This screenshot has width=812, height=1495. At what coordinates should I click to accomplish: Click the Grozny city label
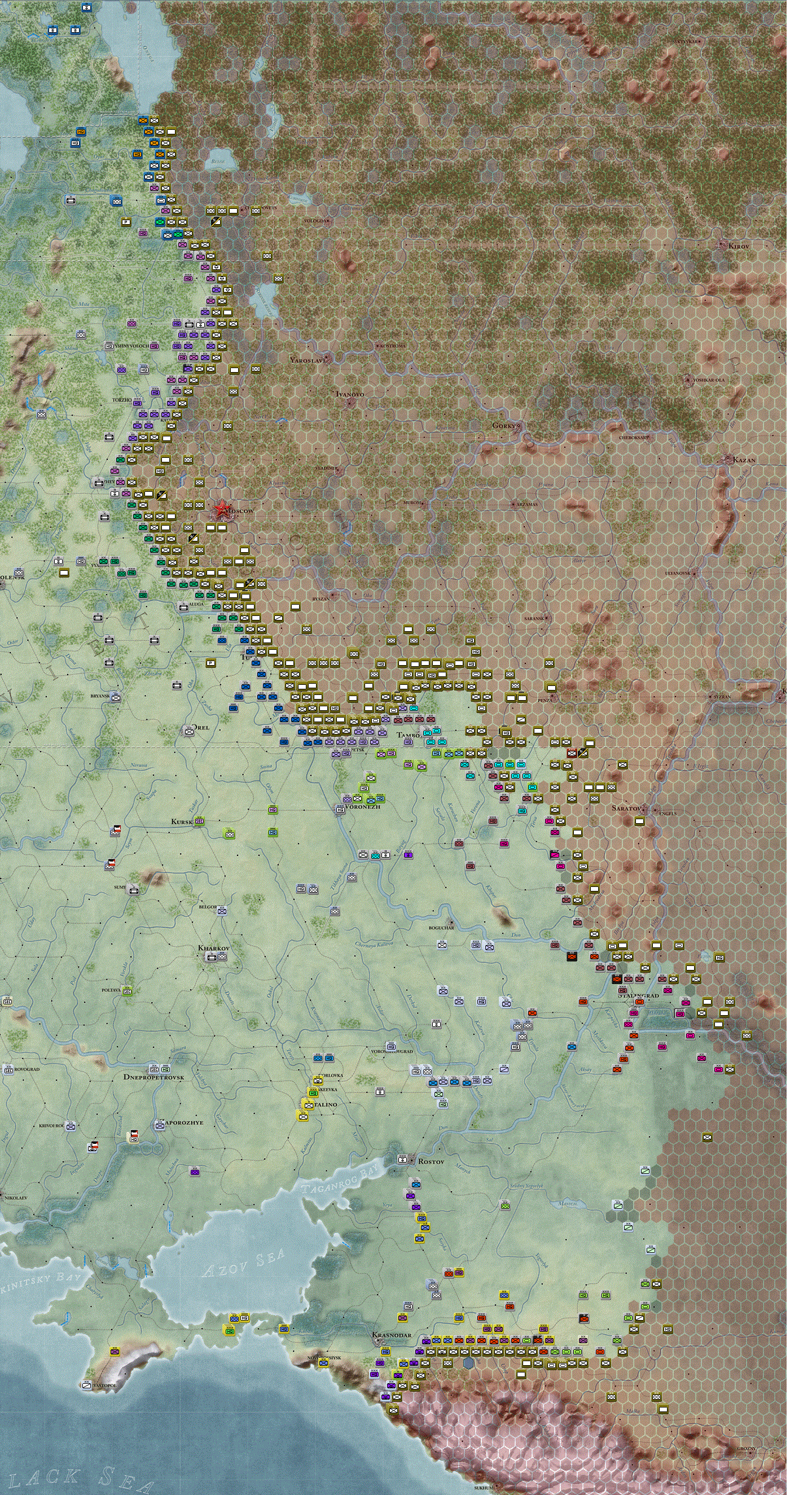746,1449
